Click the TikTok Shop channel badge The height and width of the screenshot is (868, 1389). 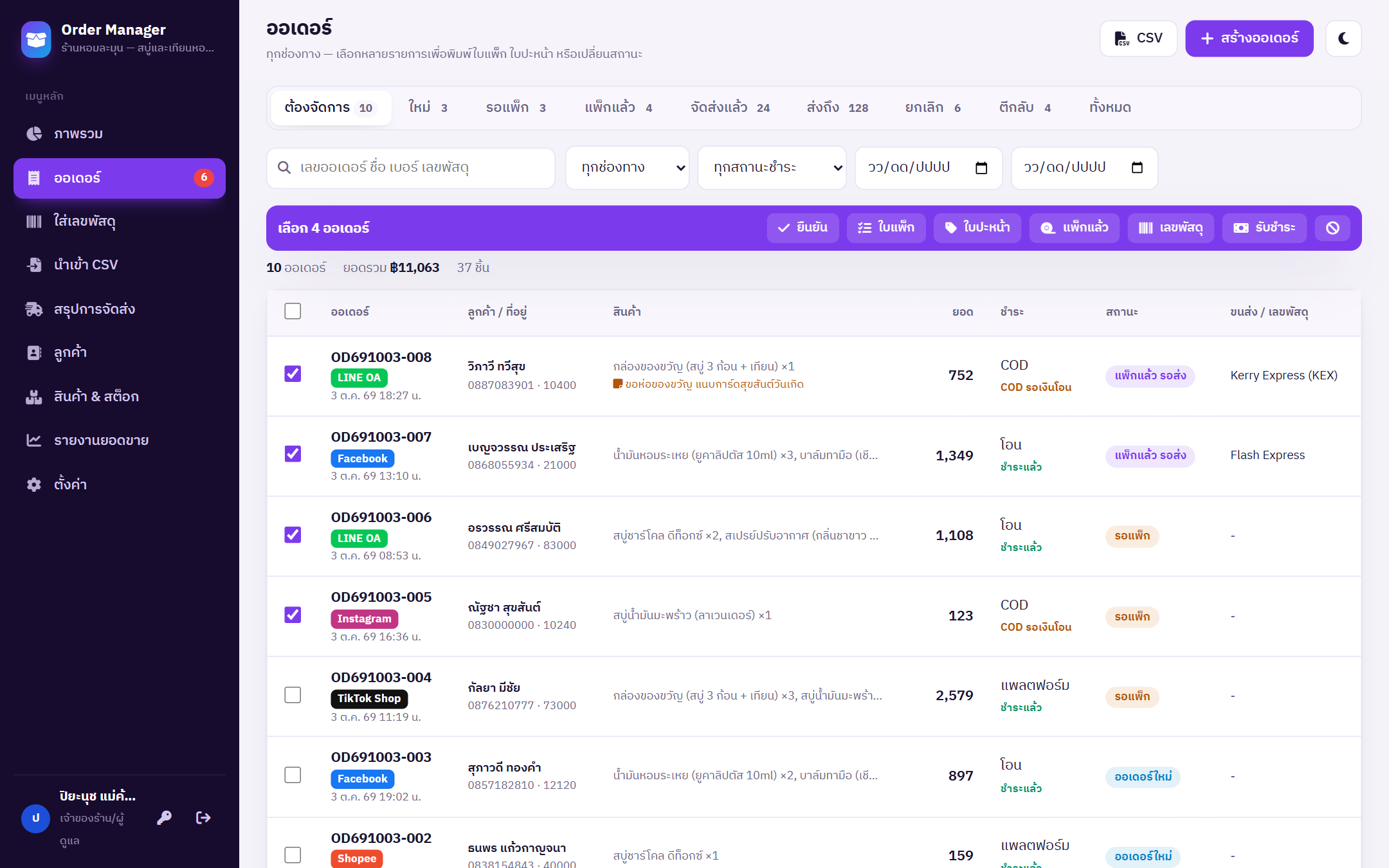coord(369,698)
